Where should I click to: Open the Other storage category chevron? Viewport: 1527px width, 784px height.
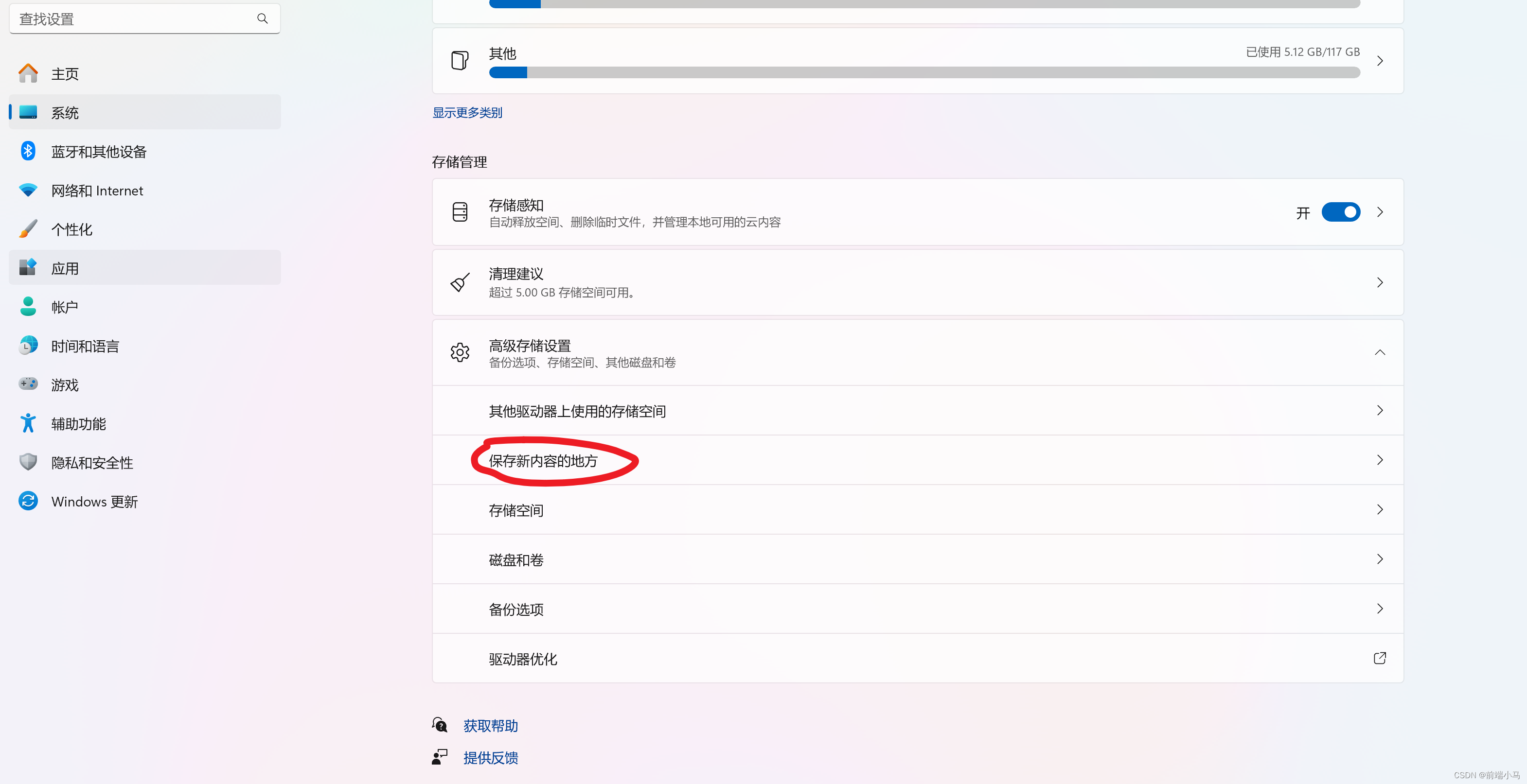(1379, 60)
